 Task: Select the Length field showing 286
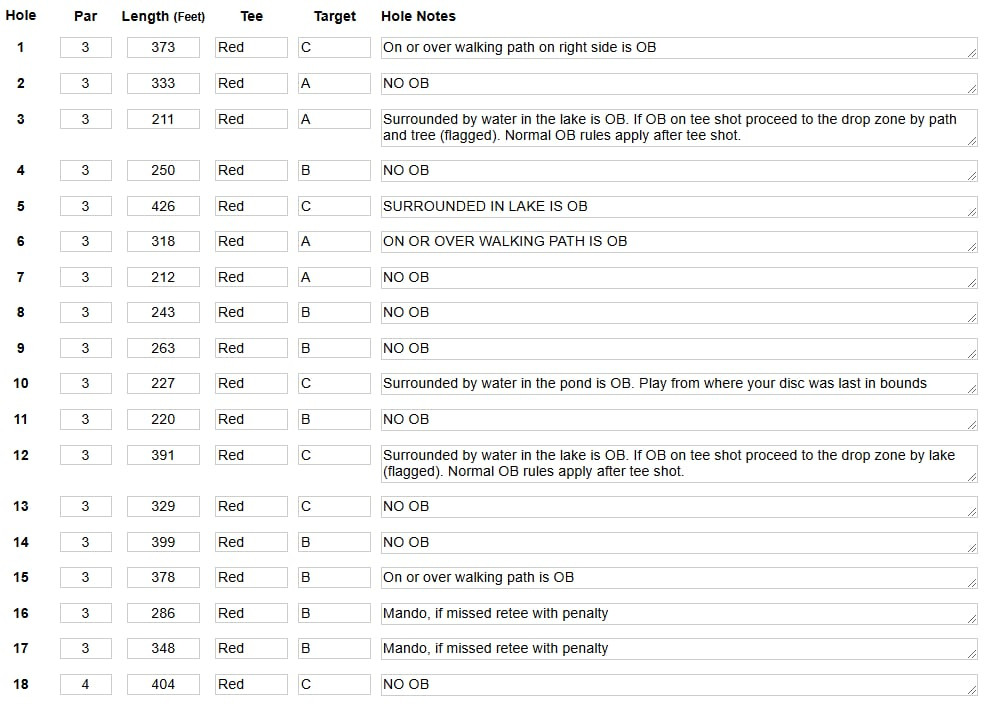163,613
